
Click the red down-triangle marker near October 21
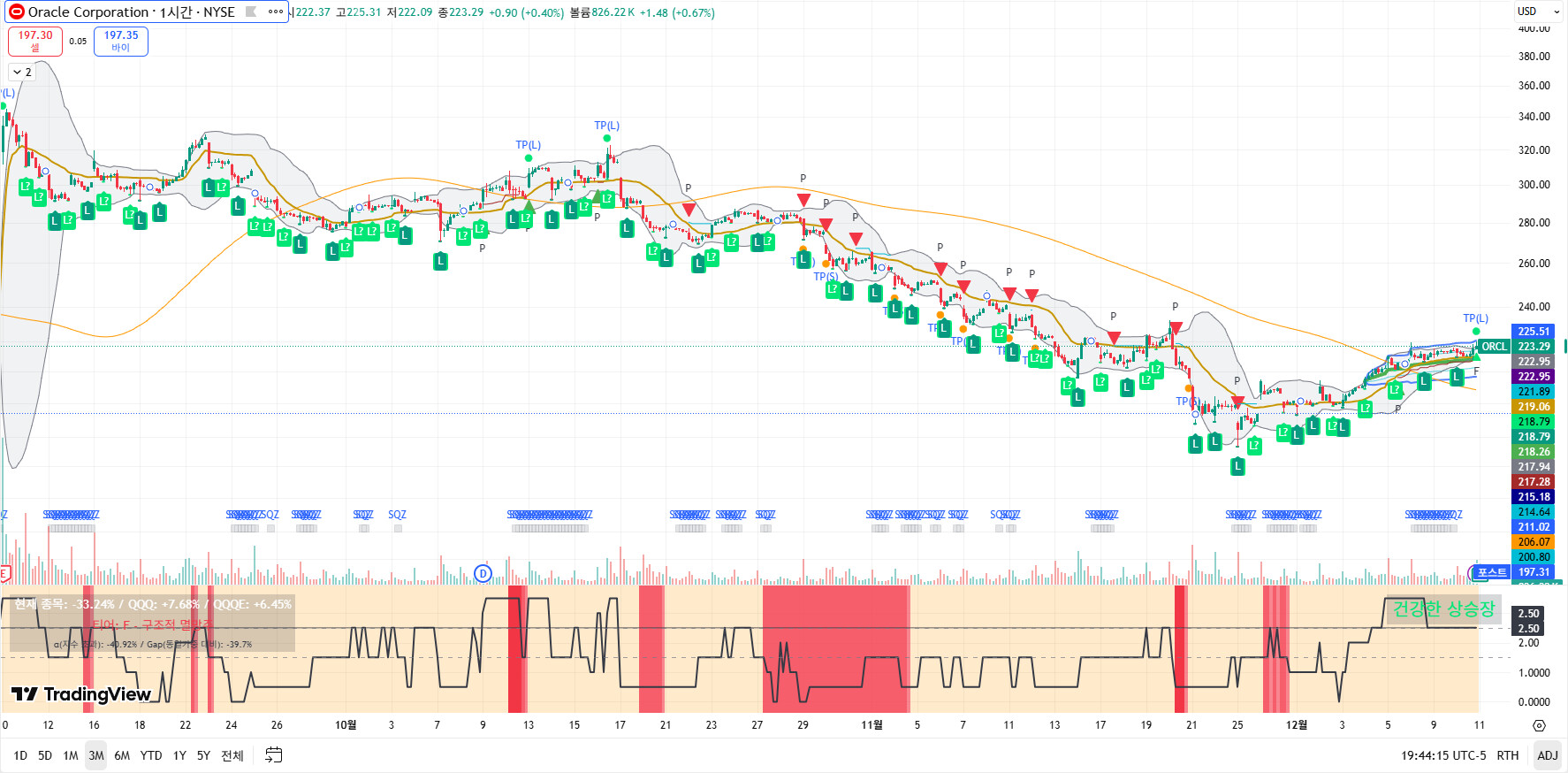click(x=689, y=209)
